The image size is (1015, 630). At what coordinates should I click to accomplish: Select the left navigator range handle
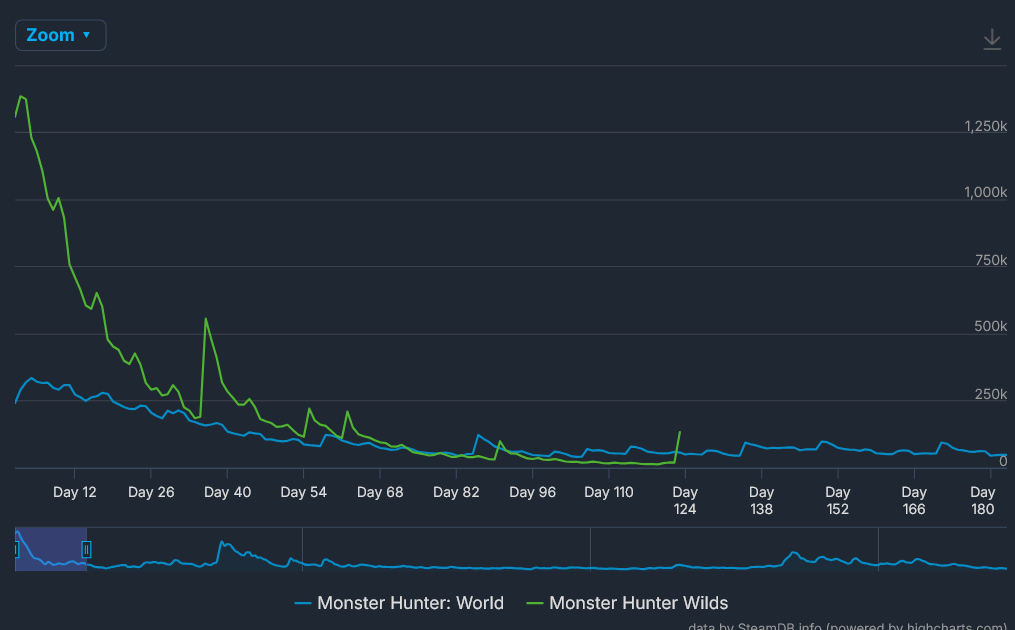pos(16,550)
